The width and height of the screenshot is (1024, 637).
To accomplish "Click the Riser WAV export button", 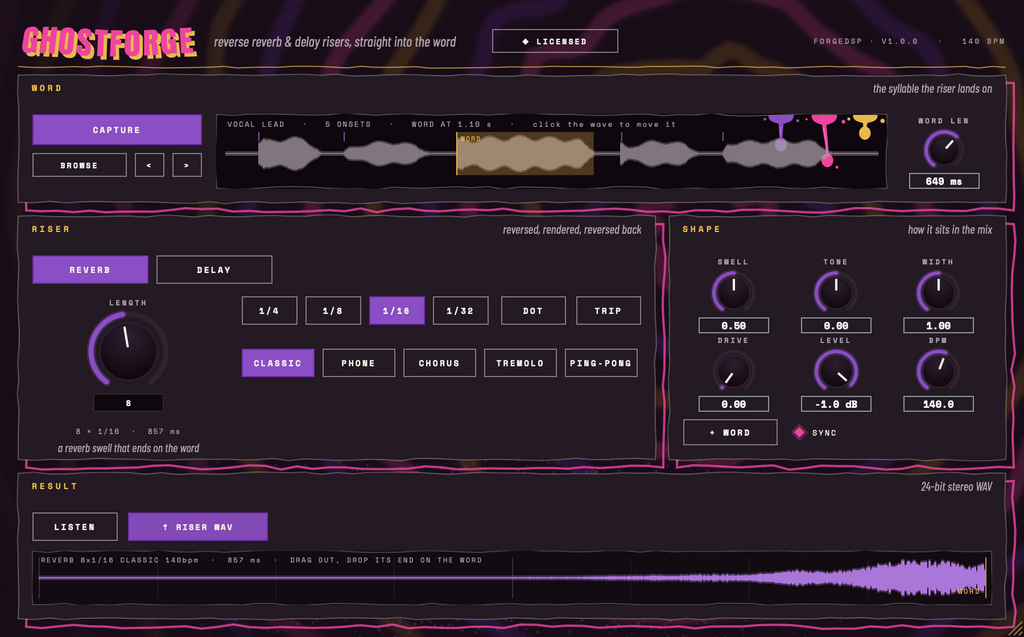I will 198,527.
